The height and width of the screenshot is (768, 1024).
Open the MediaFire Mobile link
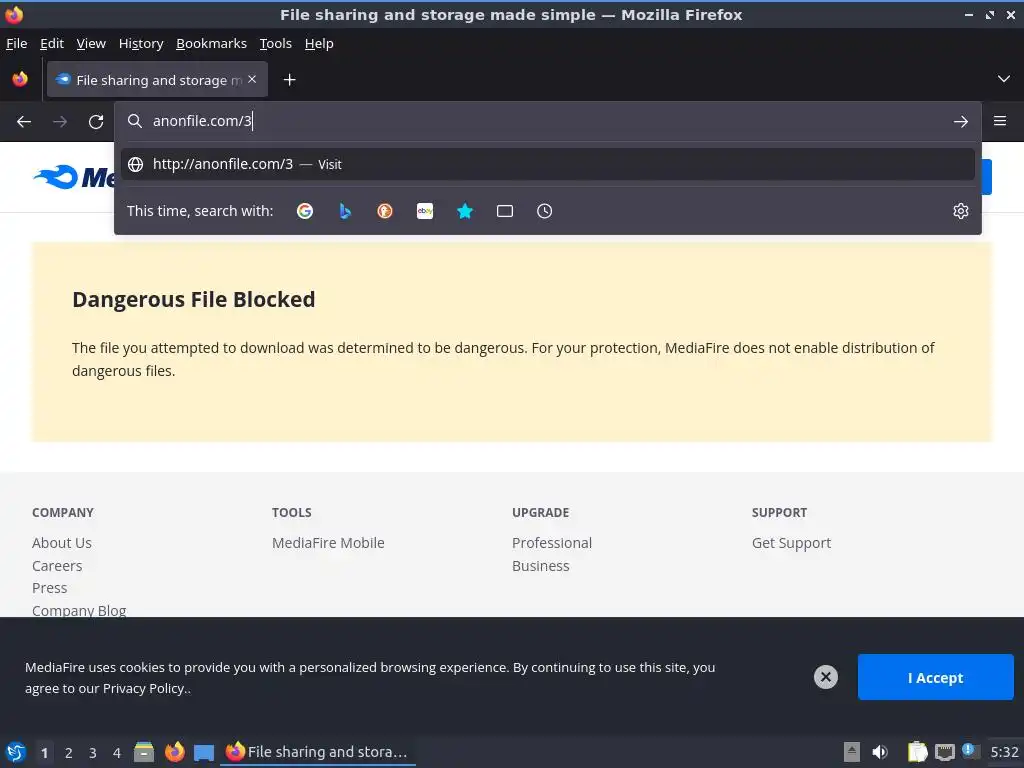click(328, 543)
